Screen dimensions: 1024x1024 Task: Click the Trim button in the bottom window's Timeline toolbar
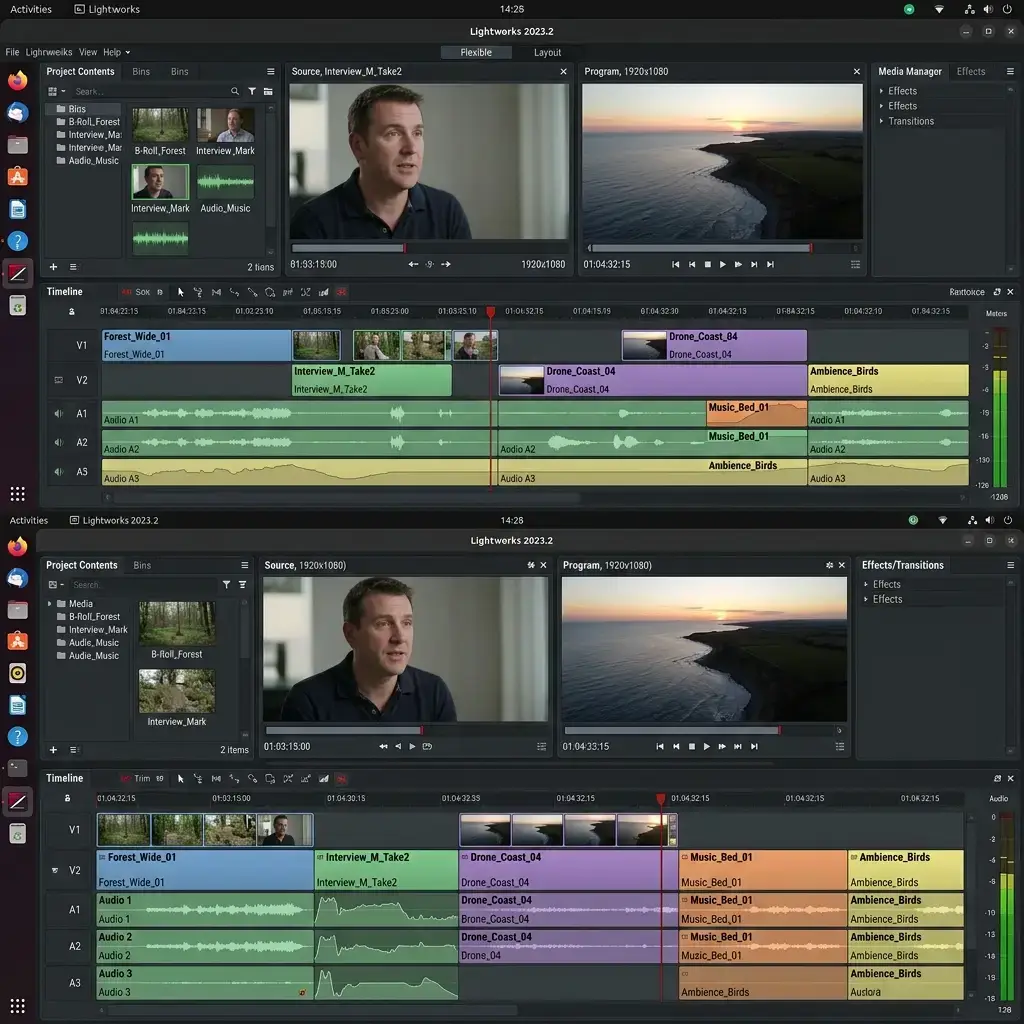[x=142, y=778]
